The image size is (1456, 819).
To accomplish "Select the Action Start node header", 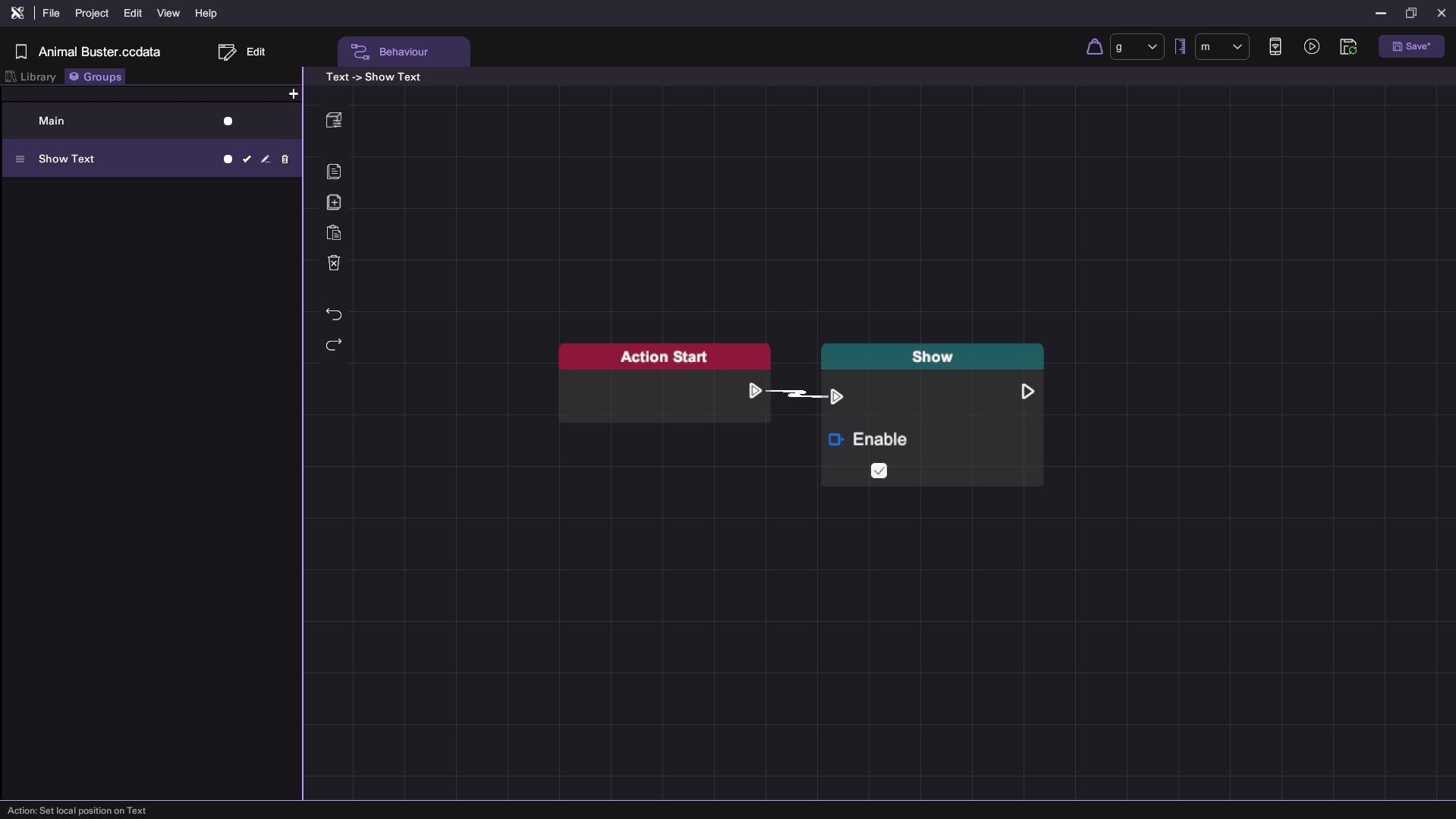I will pos(664,357).
